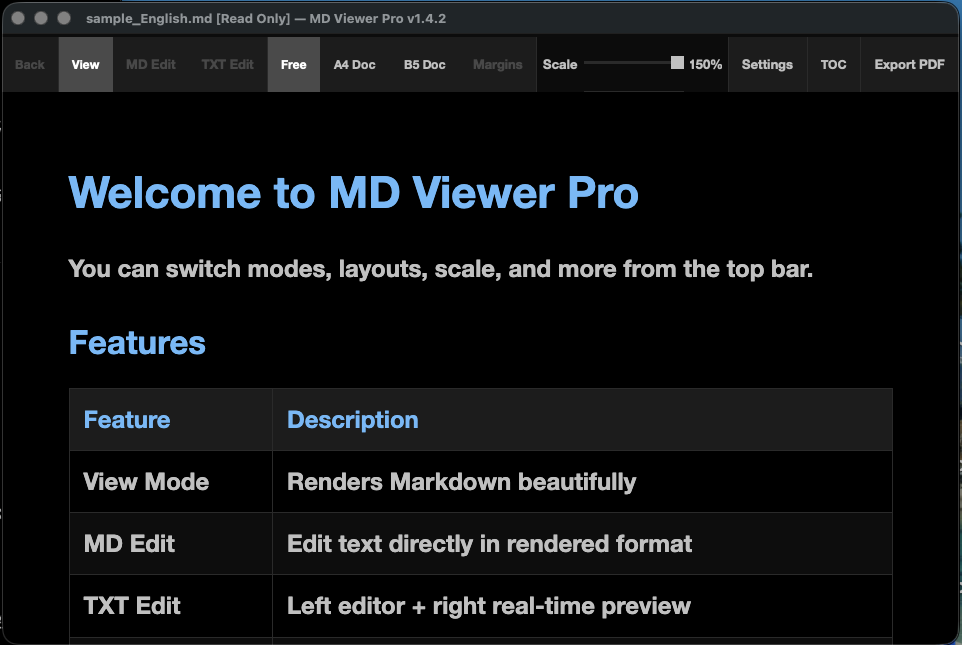The image size is (962, 645).
Task: Select the B5 Doc layout
Action: coord(425,64)
